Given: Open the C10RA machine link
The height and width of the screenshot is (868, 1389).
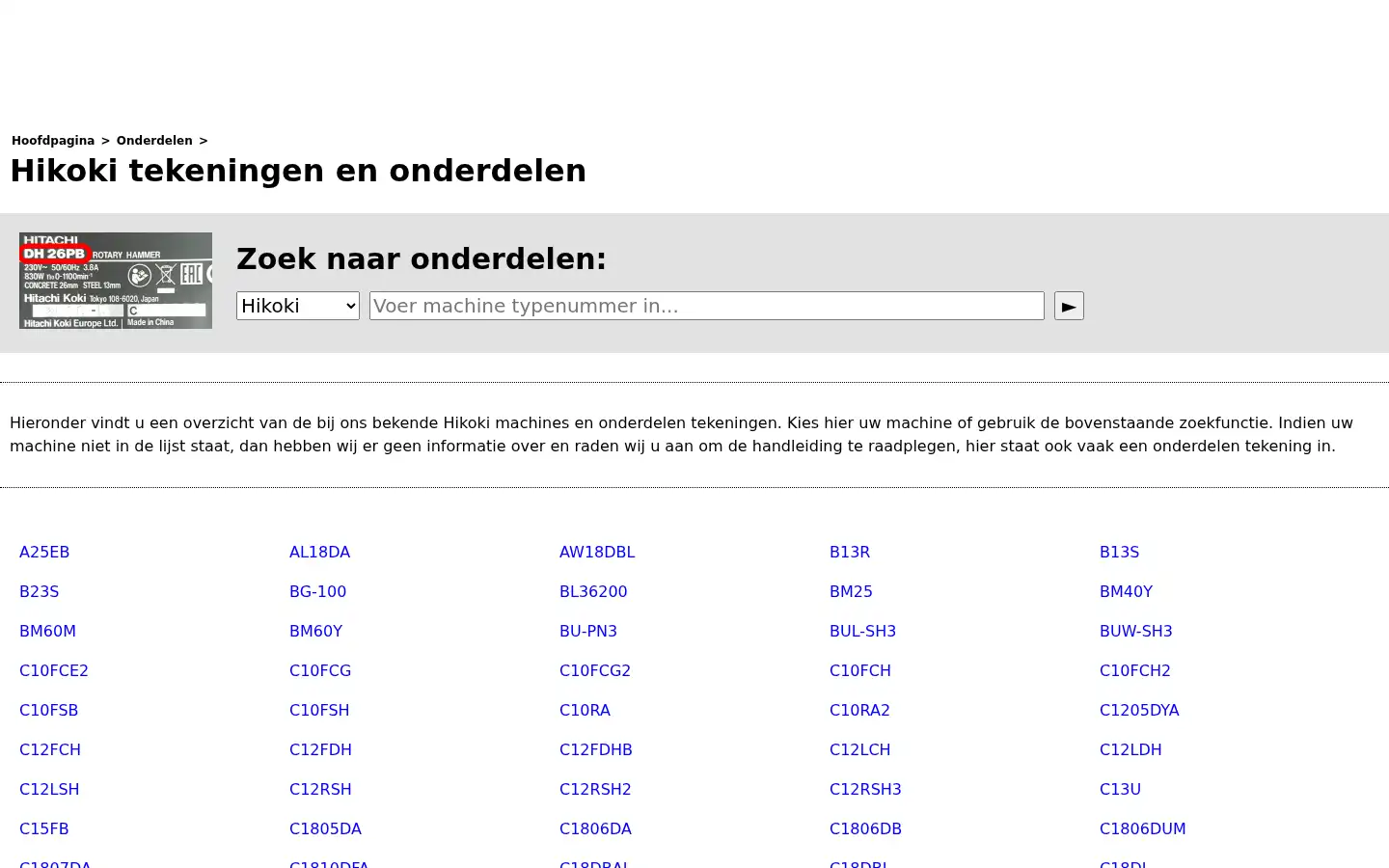Looking at the screenshot, I should 585,711.
